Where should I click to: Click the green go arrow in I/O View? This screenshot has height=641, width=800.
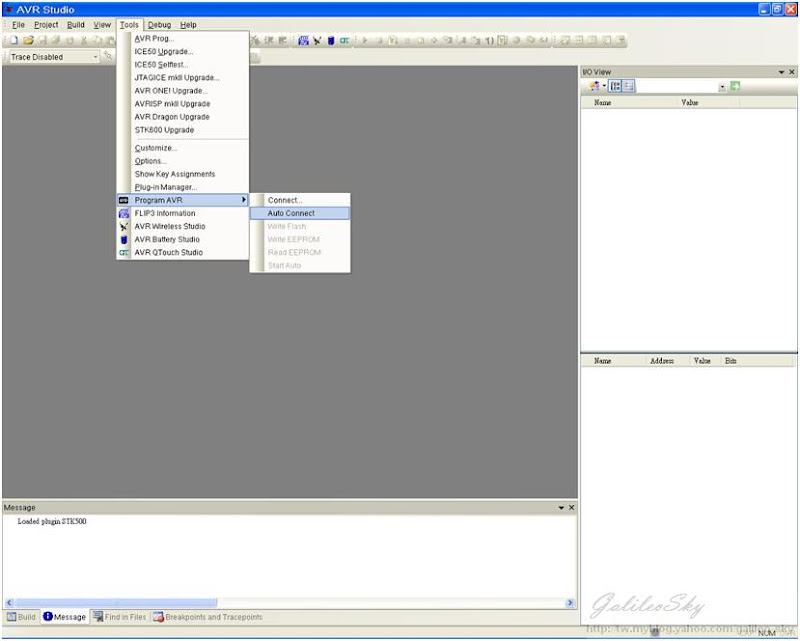[x=735, y=86]
